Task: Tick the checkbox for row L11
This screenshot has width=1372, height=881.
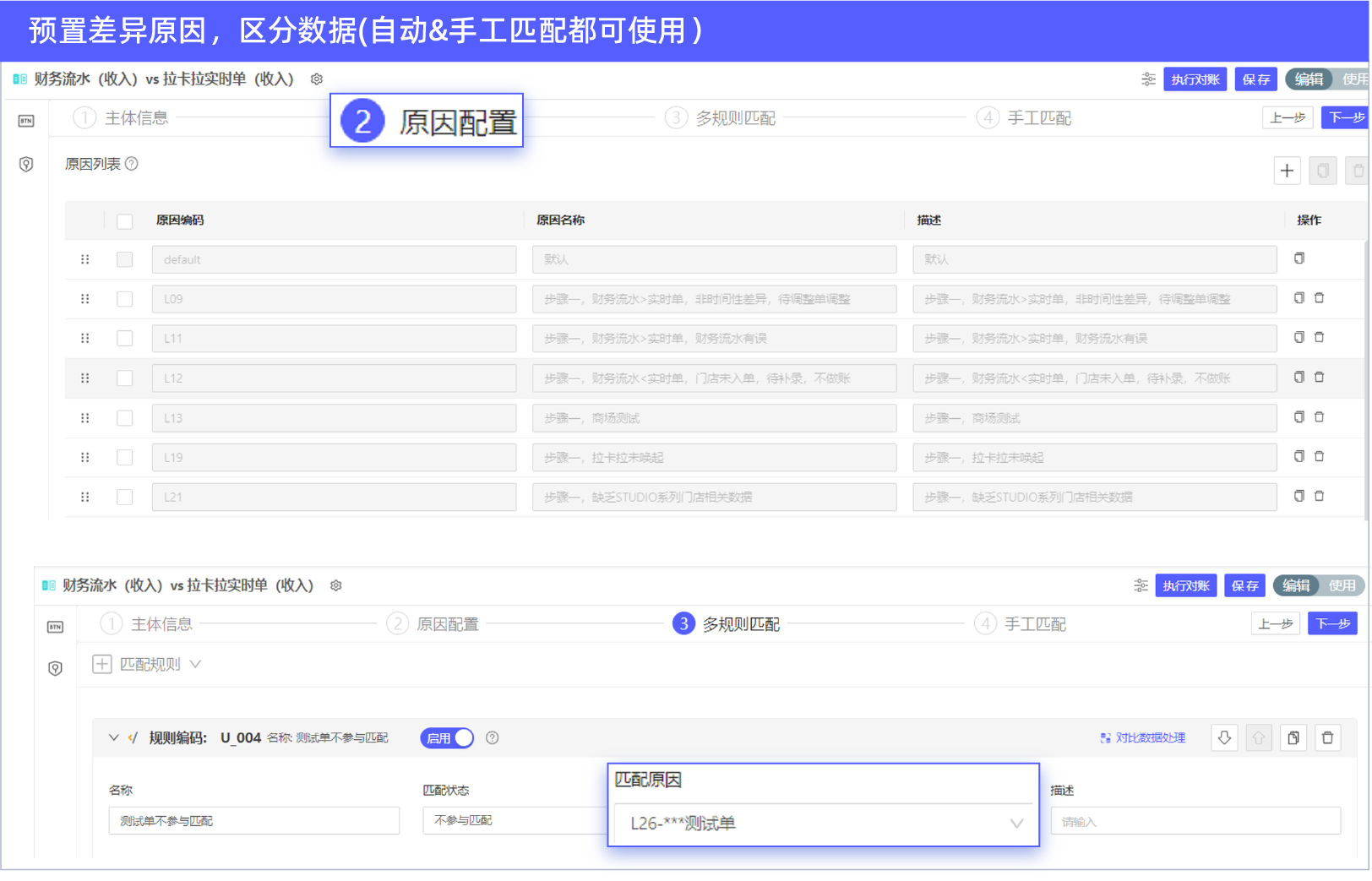Action: tap(125, 339)
